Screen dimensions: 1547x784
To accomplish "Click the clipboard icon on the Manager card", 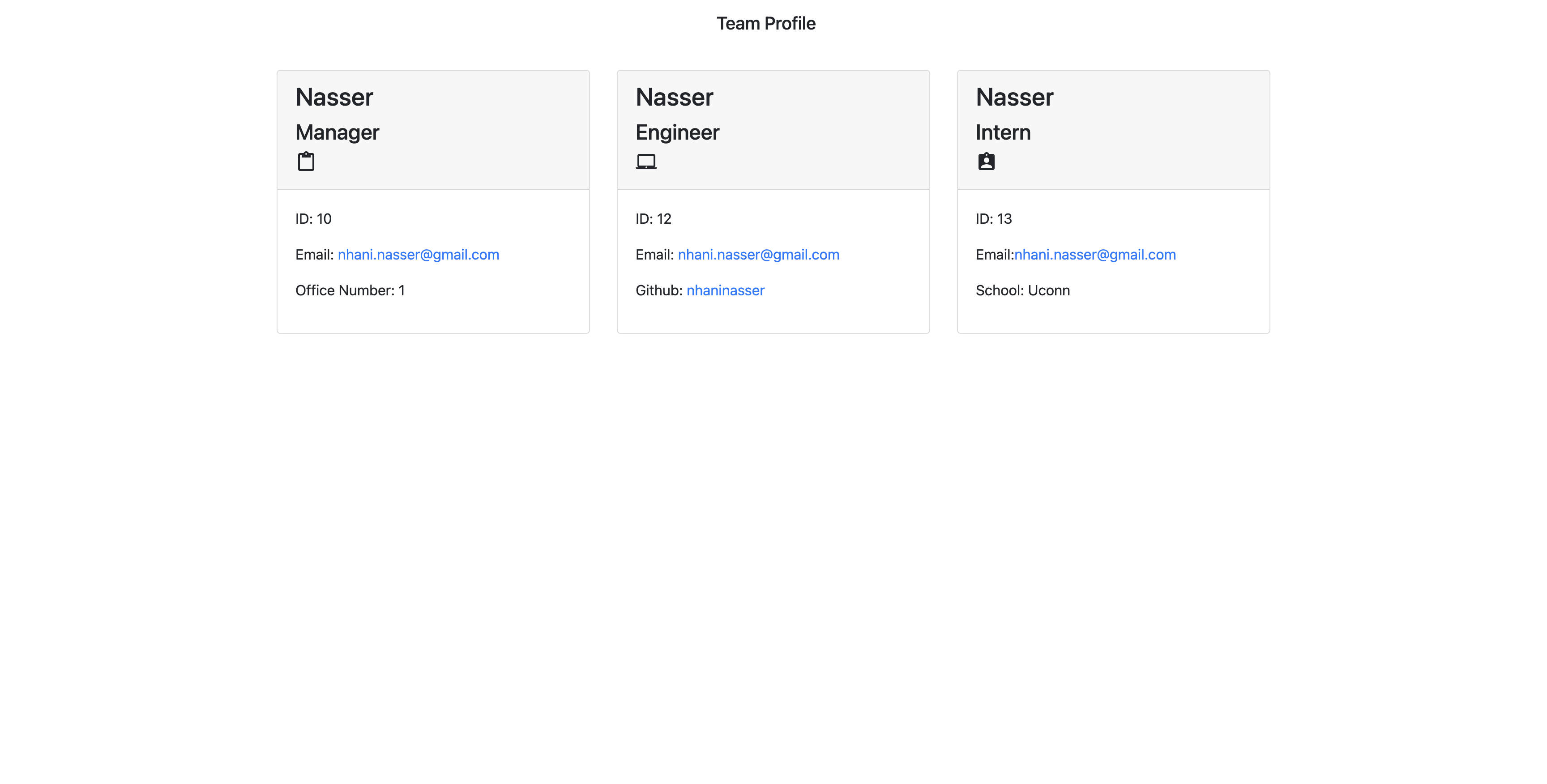I will [306, 161].
